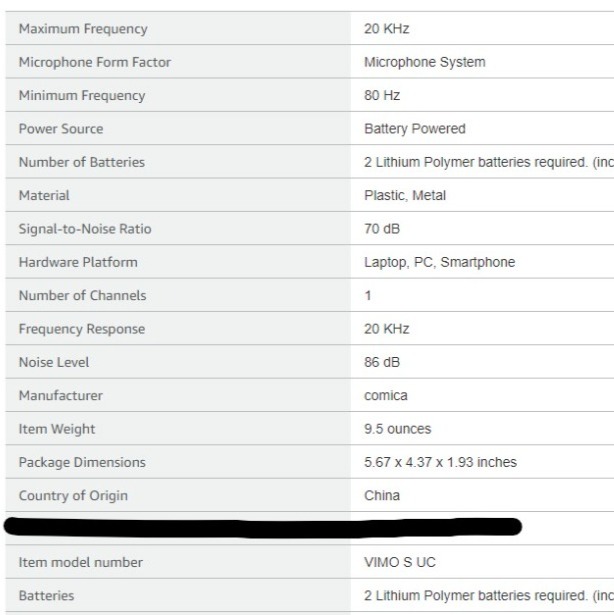Click the Signal-to-Noise Ratio label

pyautogui.click(x=85, y=229)
